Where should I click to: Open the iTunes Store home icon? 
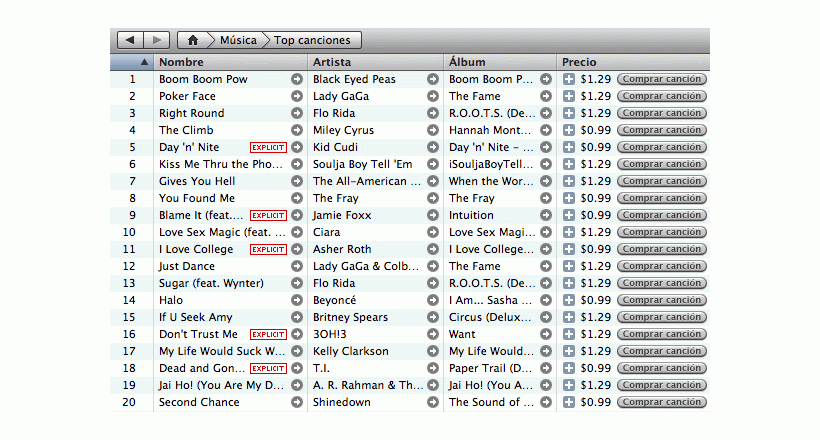pos(193,40)
